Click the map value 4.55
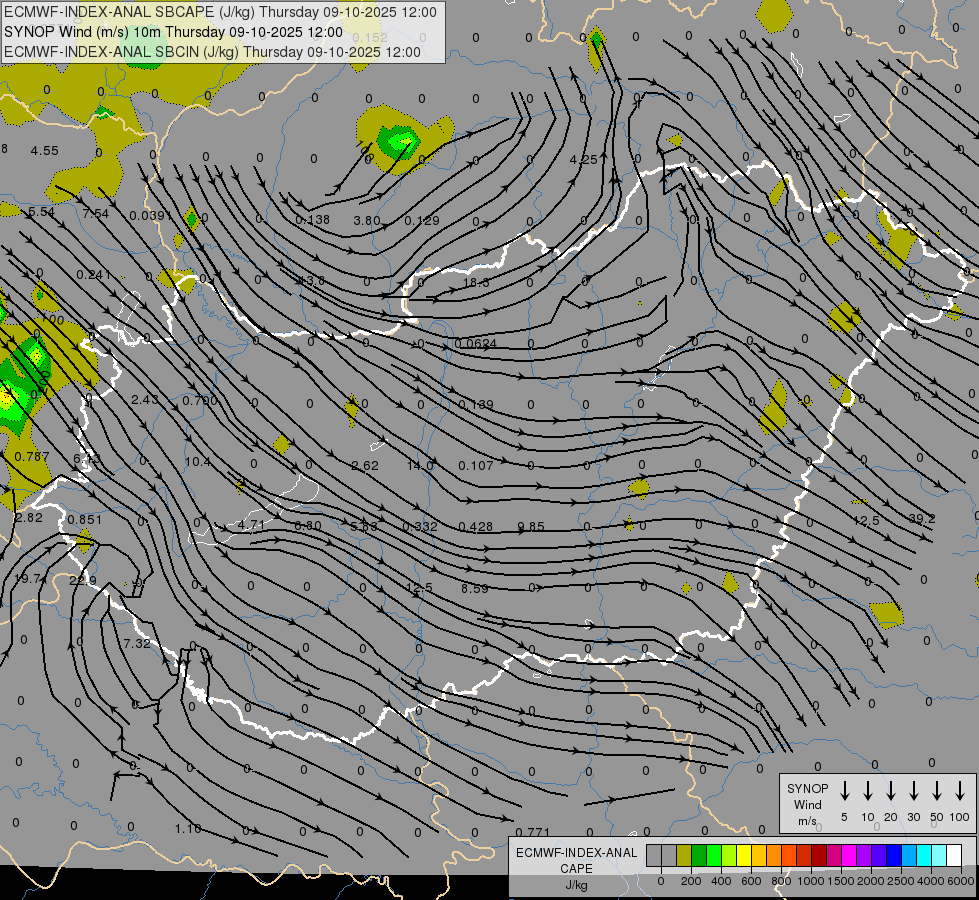 click(x=44, y=151)
